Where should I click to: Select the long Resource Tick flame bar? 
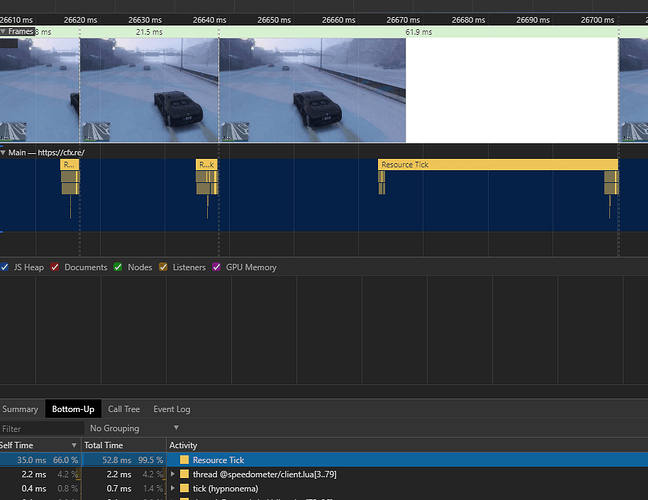(x=498, y=164)
